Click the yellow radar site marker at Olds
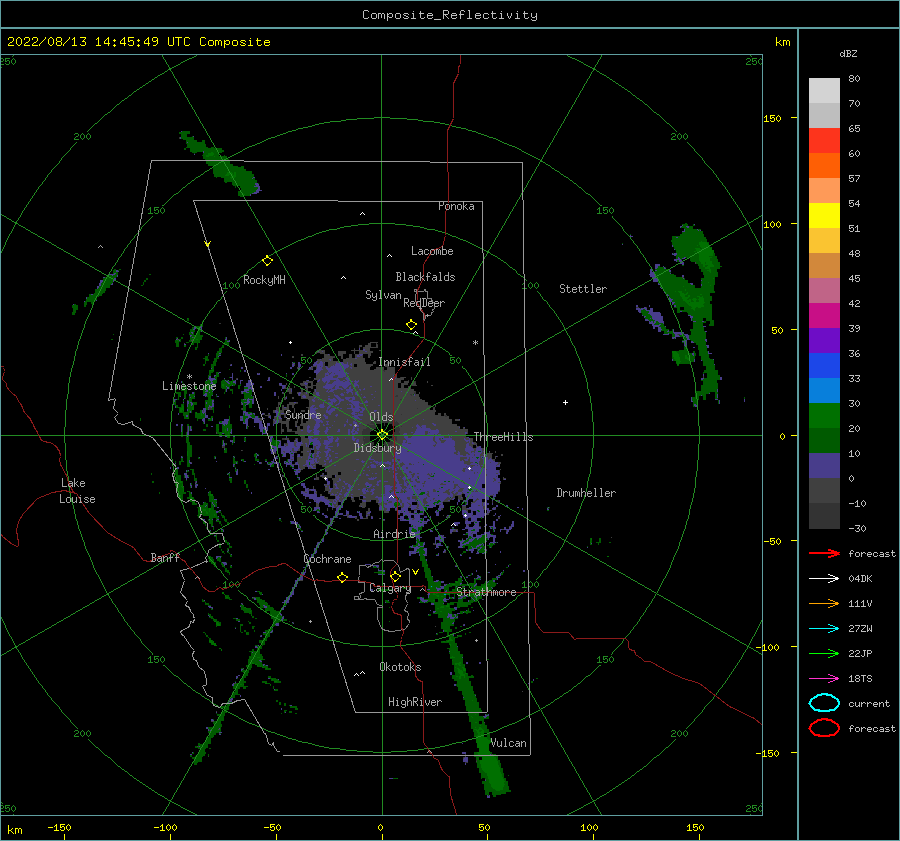Viewport: 900px width, 841px height. [x=382, y=435]
